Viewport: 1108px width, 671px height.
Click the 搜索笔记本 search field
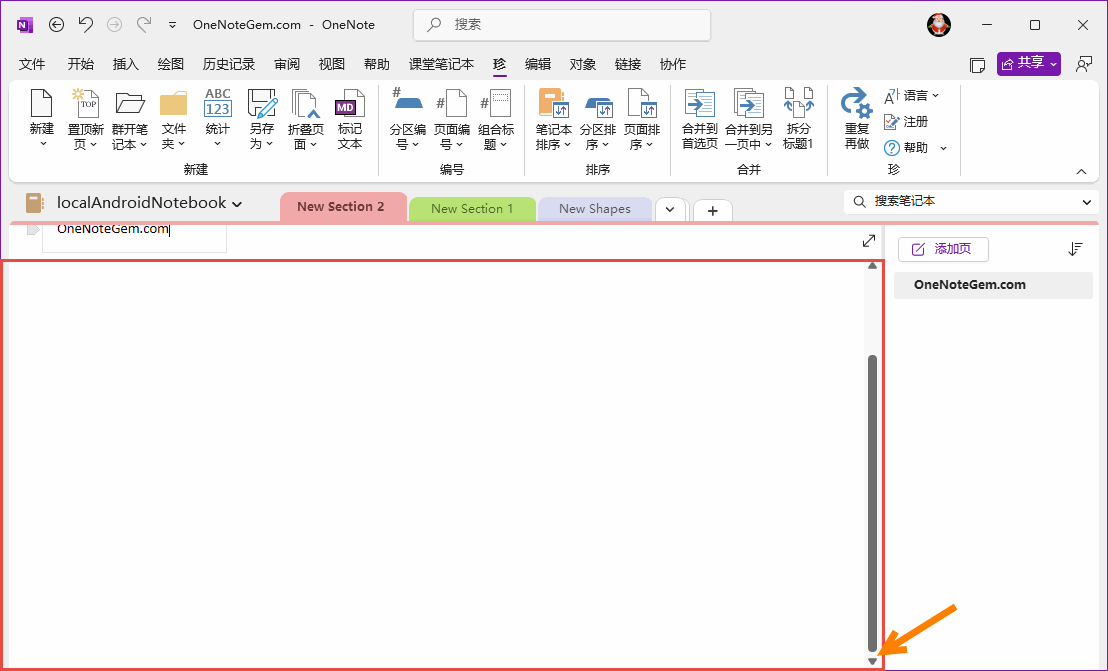point(972,202)
